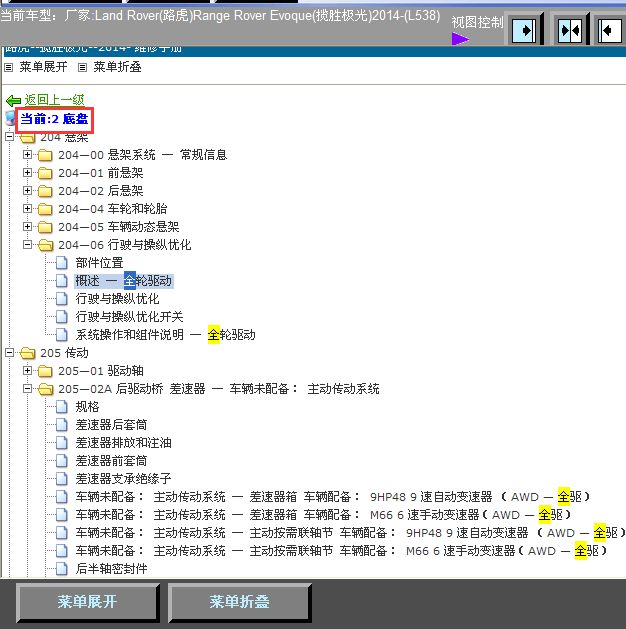Open 返回上一级 link
Viewport: 626px width, 629px height.
pos(55,99)
